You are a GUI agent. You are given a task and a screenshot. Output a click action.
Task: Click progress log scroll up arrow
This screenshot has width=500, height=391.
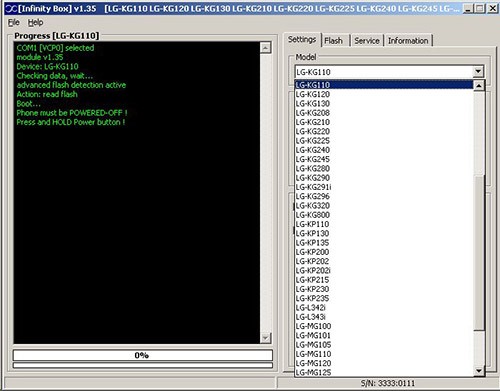(266, 48)
